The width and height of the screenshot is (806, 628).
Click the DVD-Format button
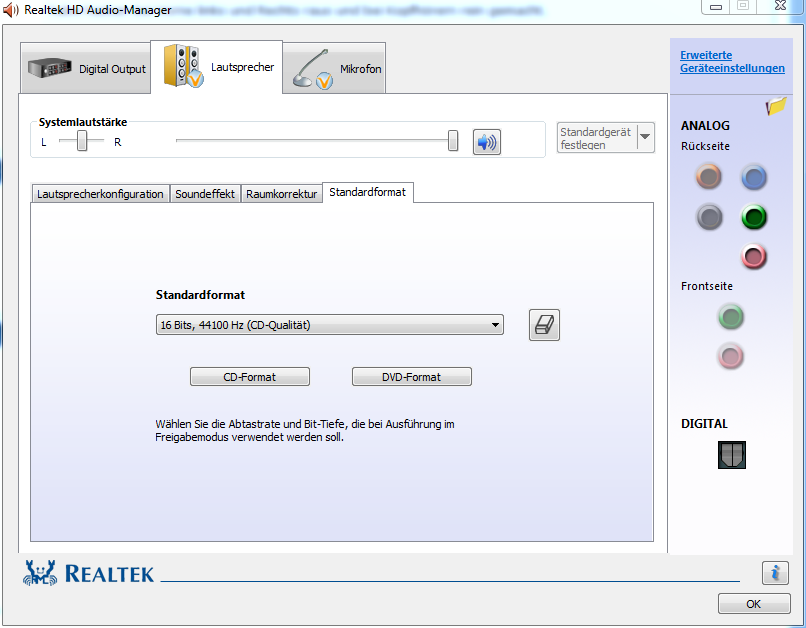point(412,377)
